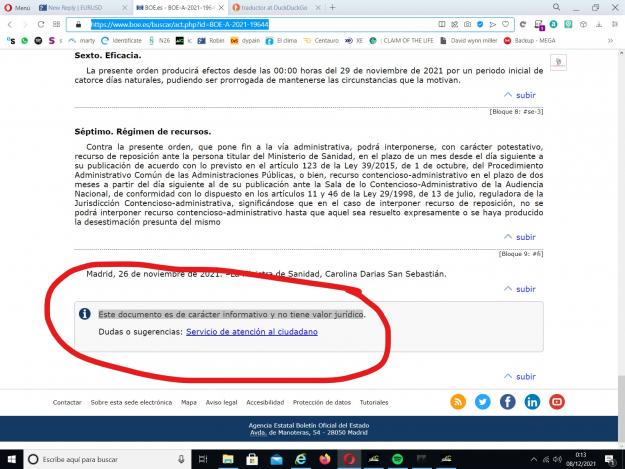625x469 pixels.
Task: Open the ad blocker shield icon
Action: click(480, 25)
